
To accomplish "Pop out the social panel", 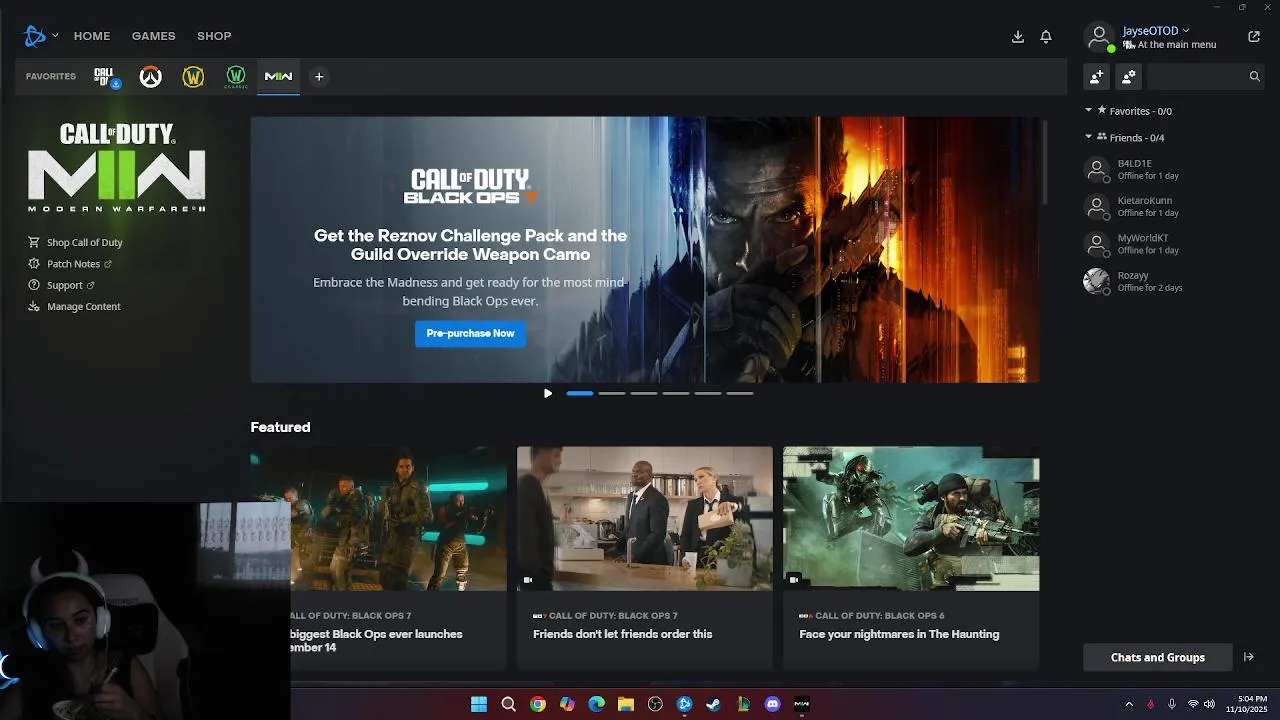I will 1254,37.
